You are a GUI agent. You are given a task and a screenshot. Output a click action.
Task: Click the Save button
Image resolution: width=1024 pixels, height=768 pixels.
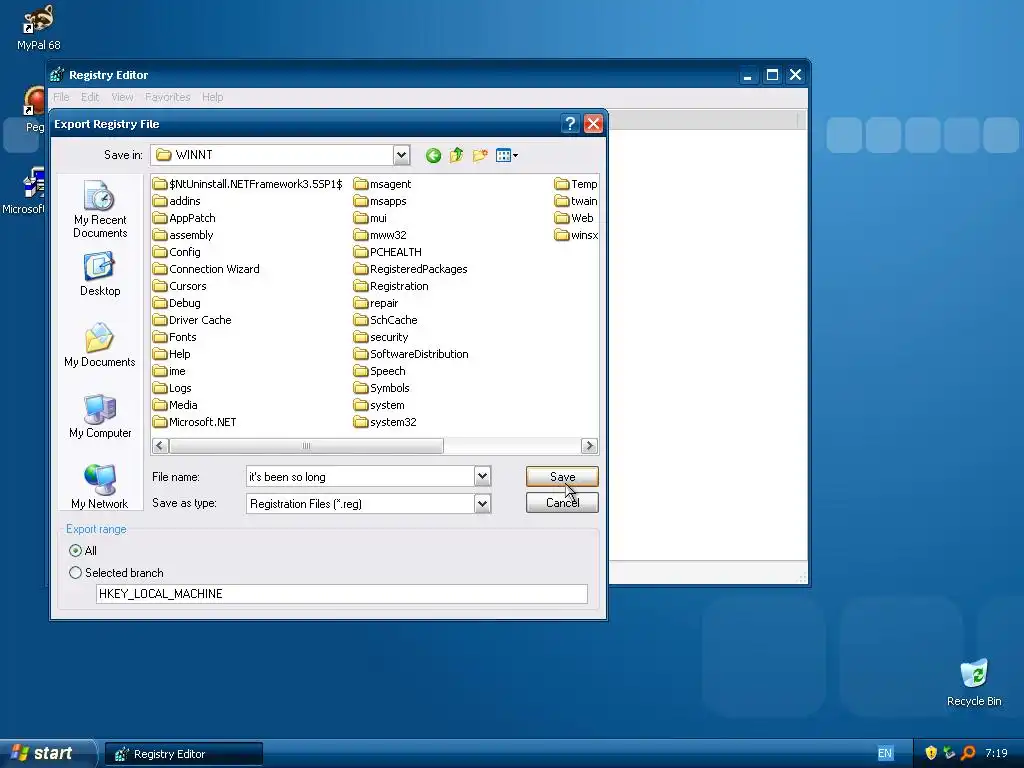tap(562, 477)
